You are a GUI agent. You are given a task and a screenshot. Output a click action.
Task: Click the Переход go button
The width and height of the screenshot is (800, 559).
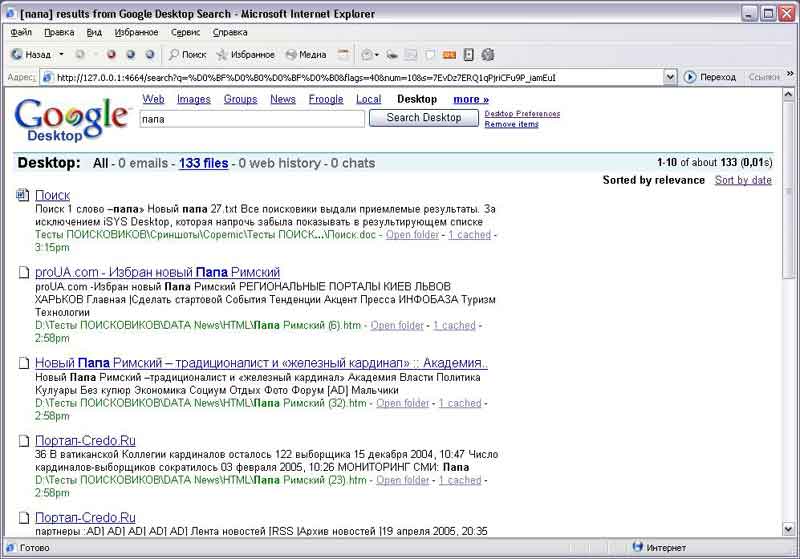(x=710, y=78)
